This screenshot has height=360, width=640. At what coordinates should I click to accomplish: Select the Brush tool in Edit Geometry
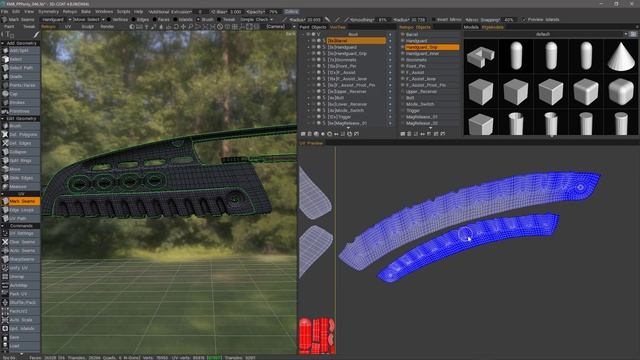[x=20, y=126]
